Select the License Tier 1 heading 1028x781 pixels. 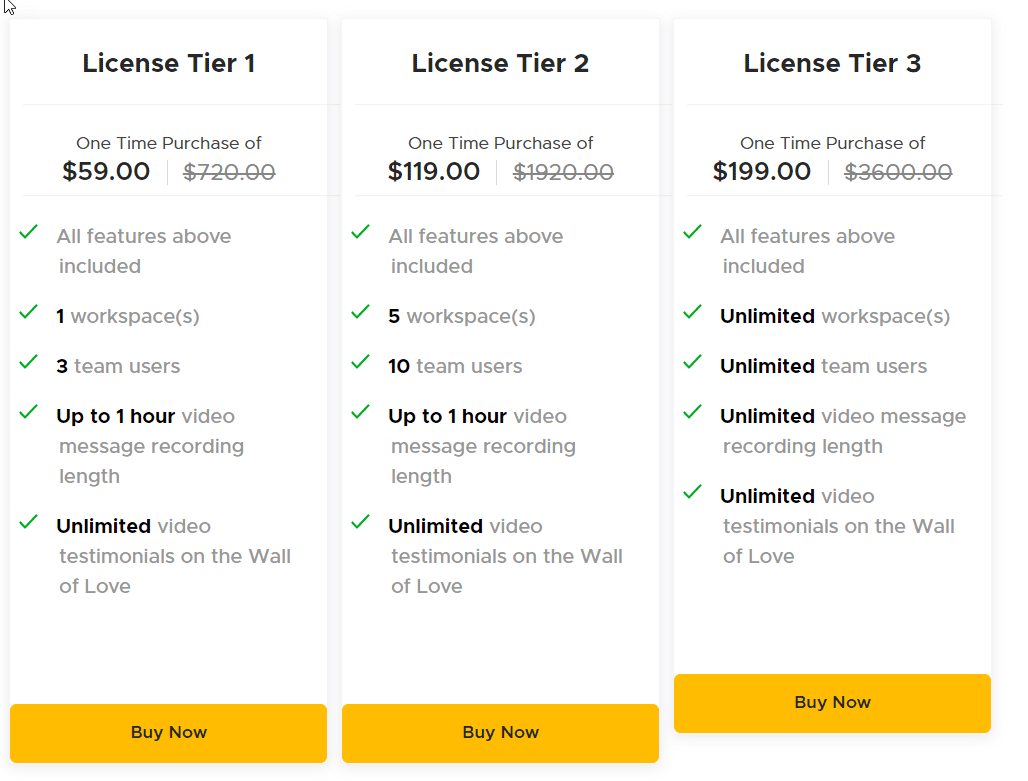168,64
